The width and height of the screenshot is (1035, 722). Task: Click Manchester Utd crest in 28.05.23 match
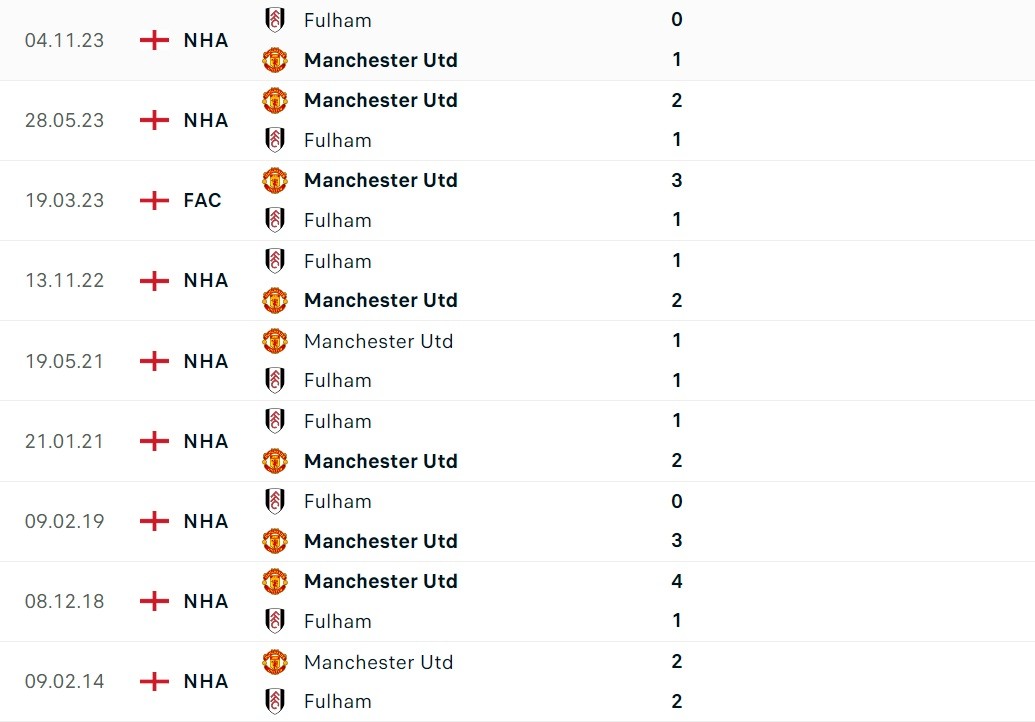[274, 100]
